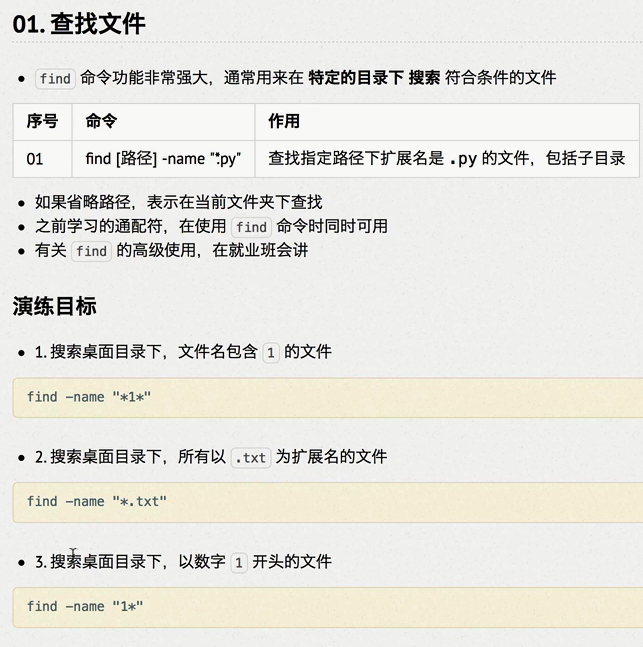Click inline code ".txt" in exercise 2

coord(250,458)
